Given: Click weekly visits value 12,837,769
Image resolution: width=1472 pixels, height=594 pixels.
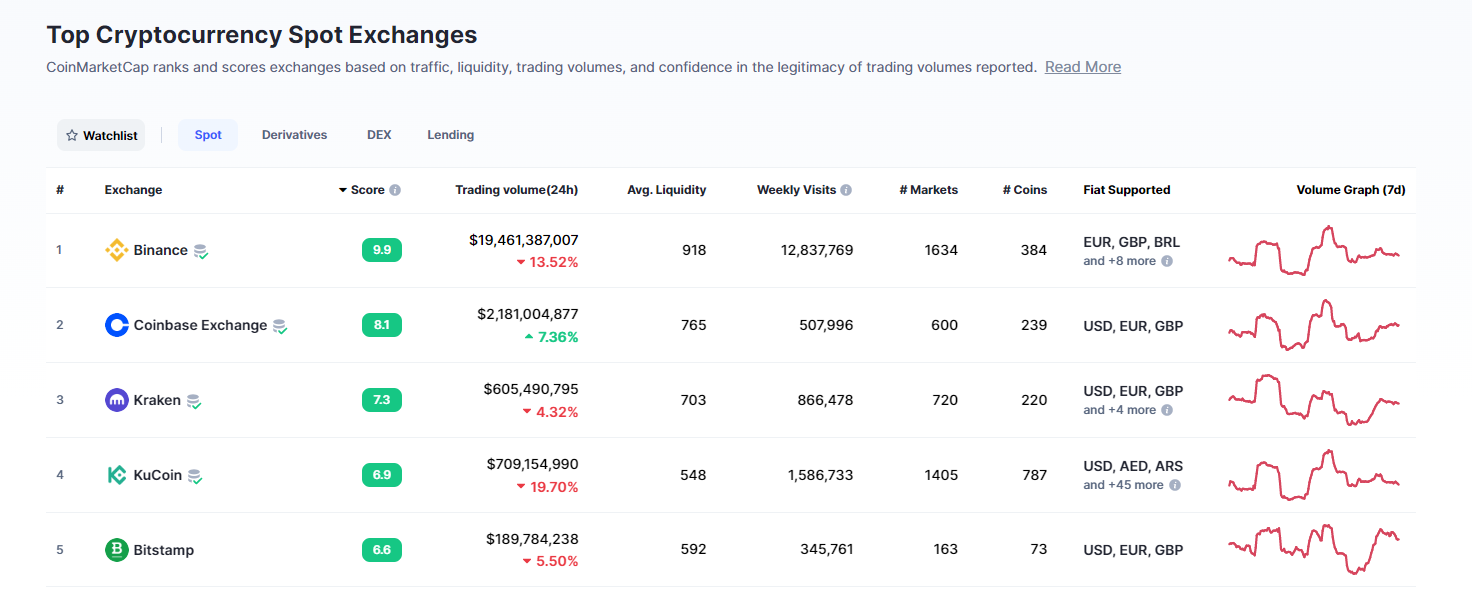Looking at the screenshot, I should point(817,250).
